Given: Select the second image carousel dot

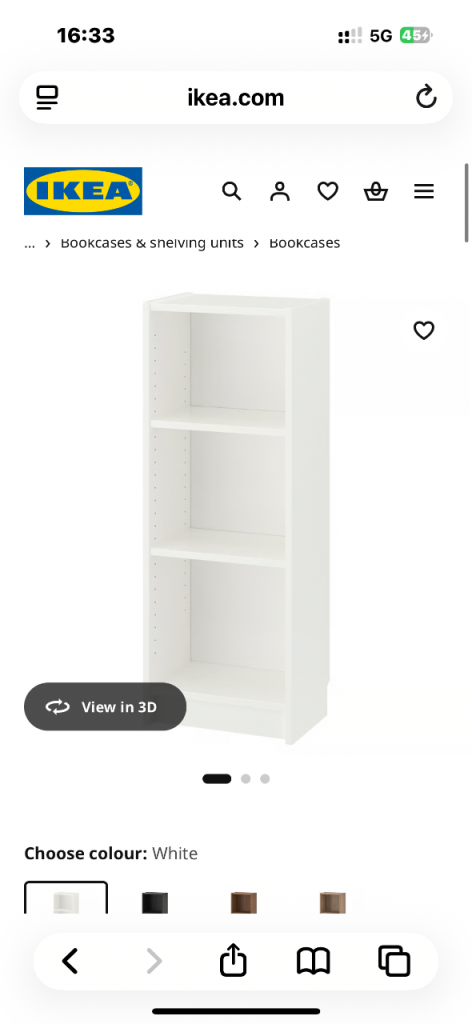Looking at the screenshot, I should coord(245,778).
